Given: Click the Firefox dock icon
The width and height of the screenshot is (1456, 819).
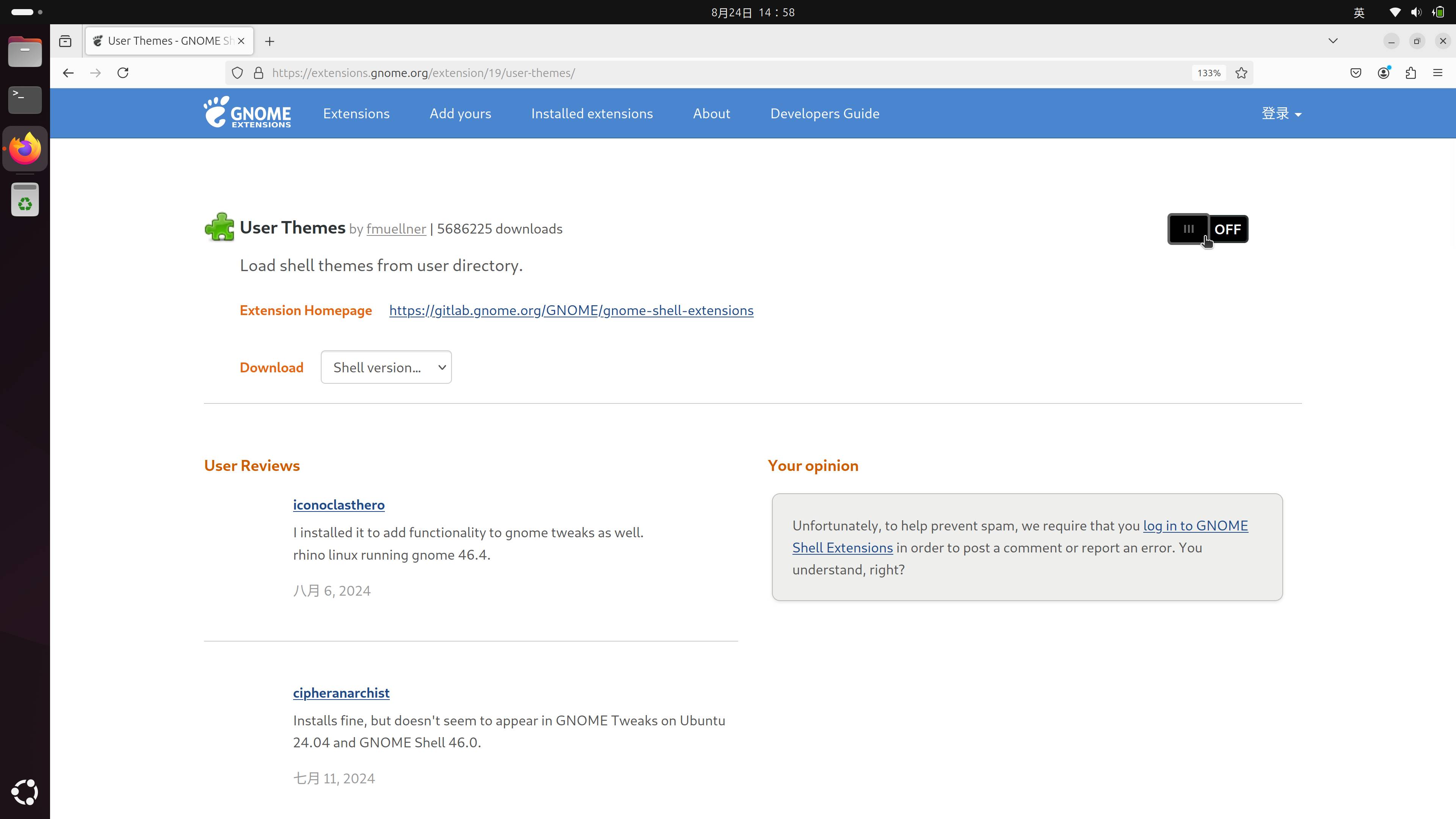Looking at the screenshot, I should point(25,149).
